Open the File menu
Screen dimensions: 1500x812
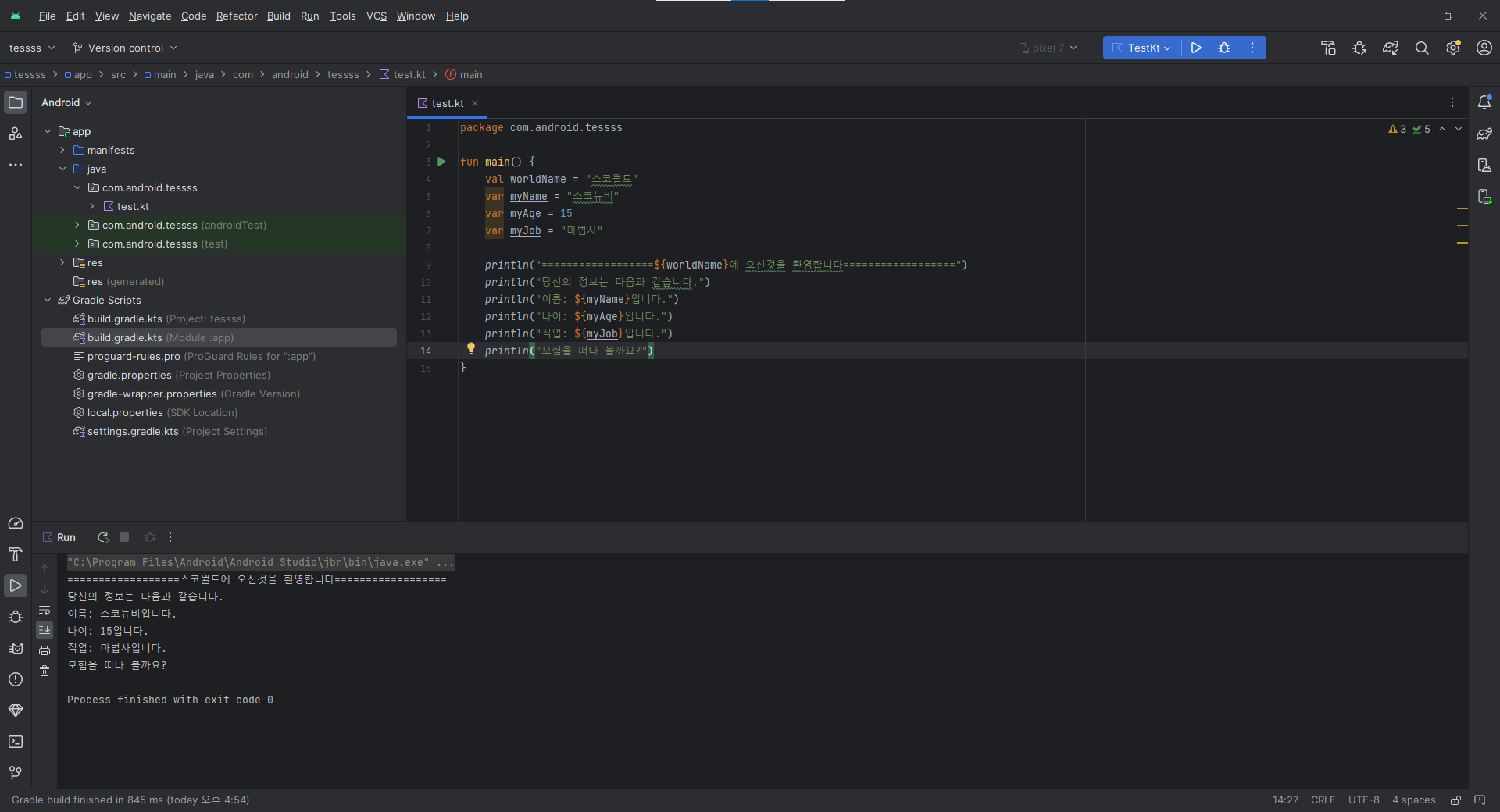tap(47, 16)
